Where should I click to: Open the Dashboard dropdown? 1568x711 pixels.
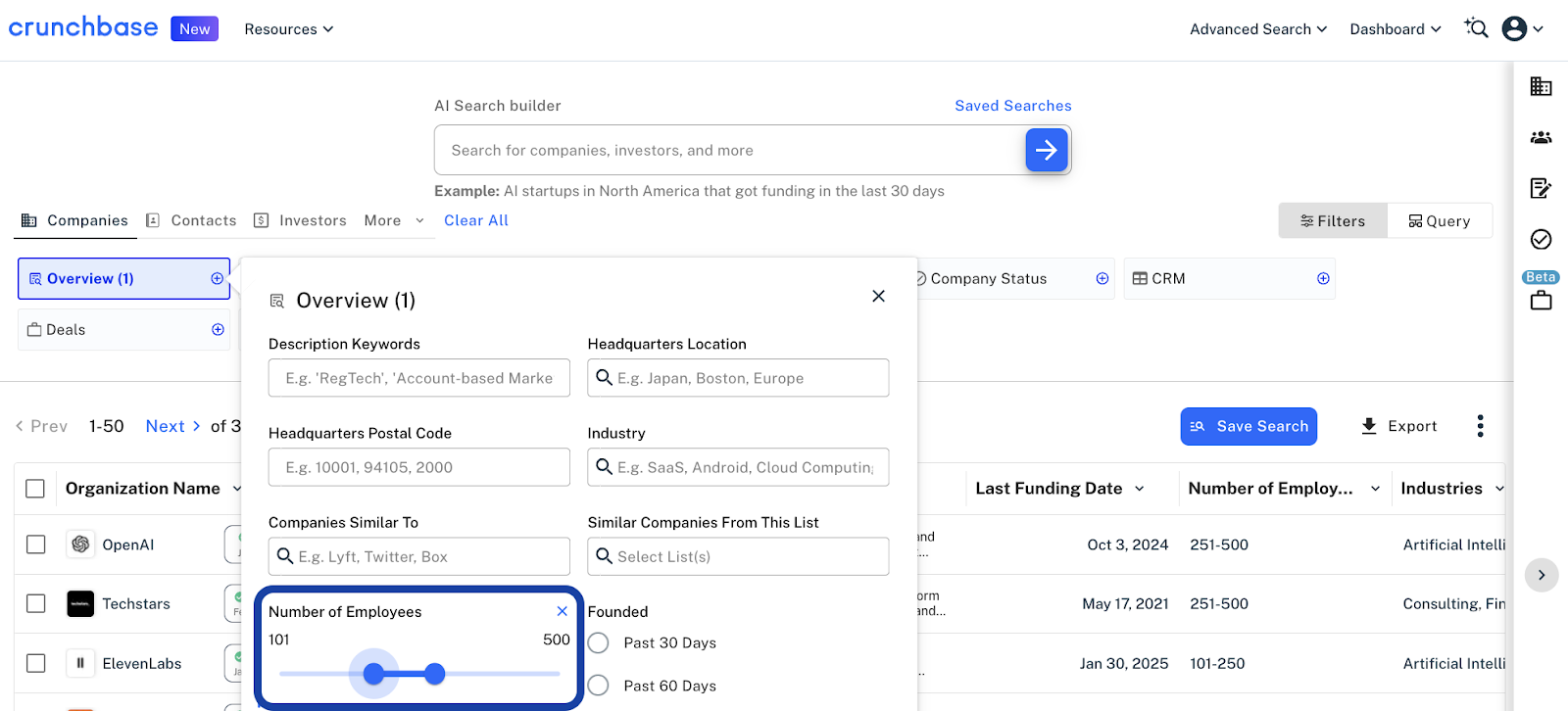(1396, 29)
